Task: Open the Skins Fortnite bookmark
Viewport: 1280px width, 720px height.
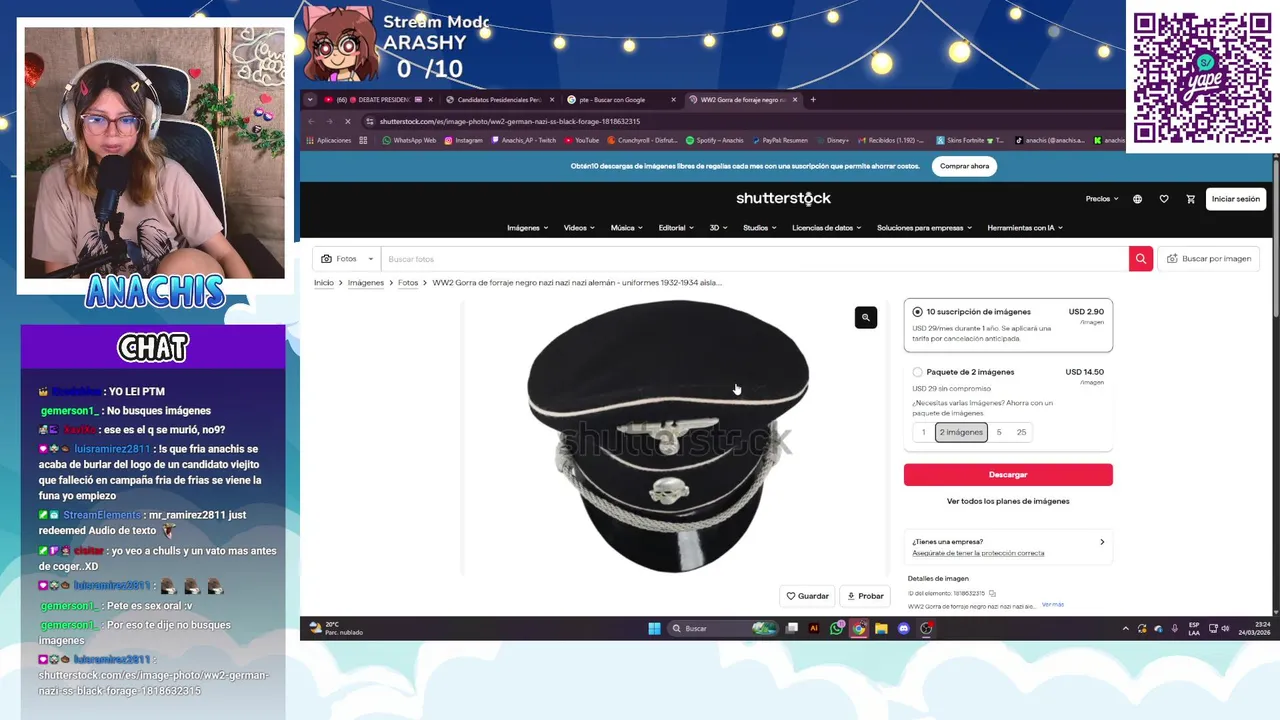Action: pos(970,140)
